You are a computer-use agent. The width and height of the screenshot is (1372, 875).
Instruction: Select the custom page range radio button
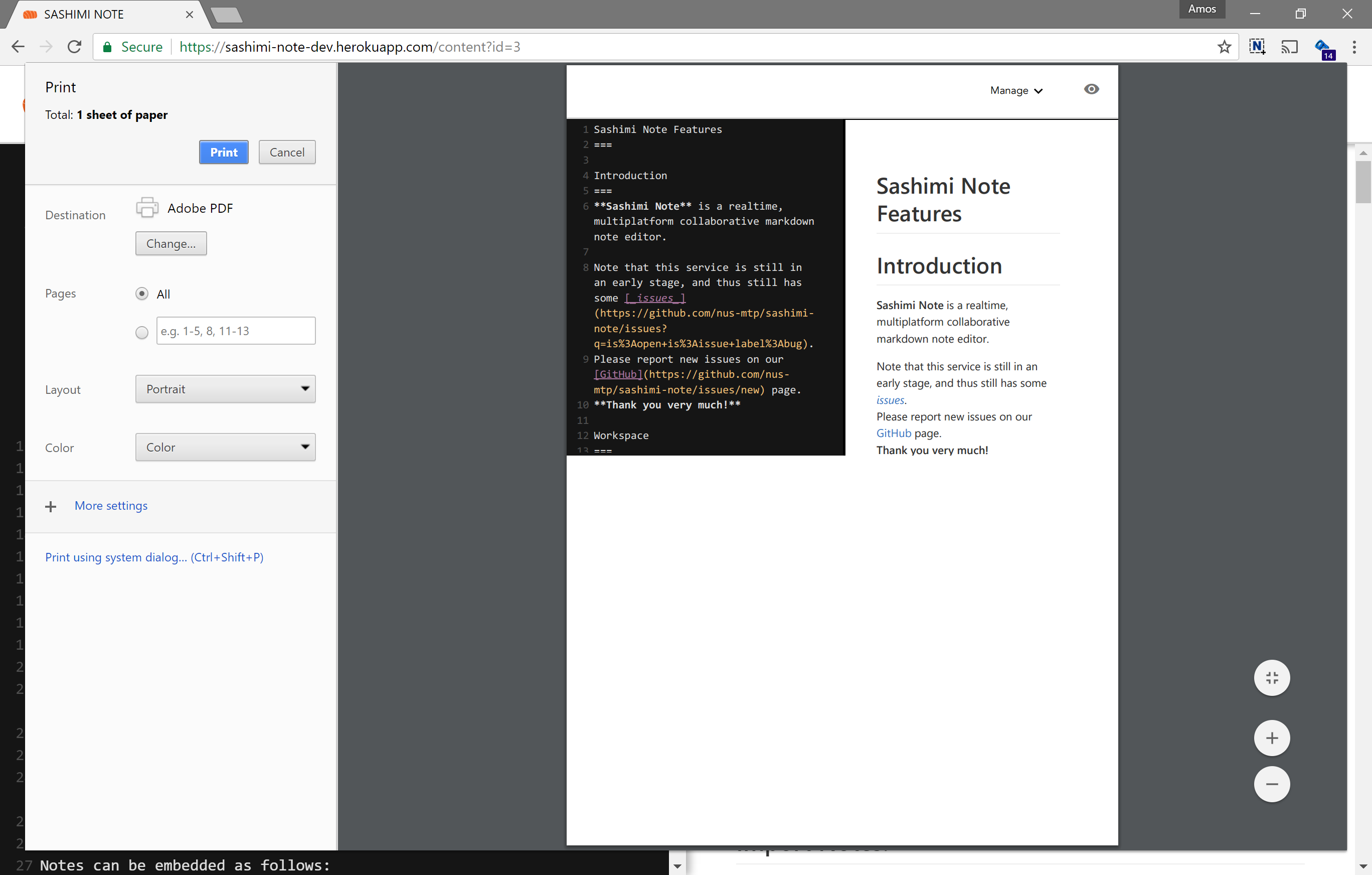pyautogui.click(x=142, y=332)
